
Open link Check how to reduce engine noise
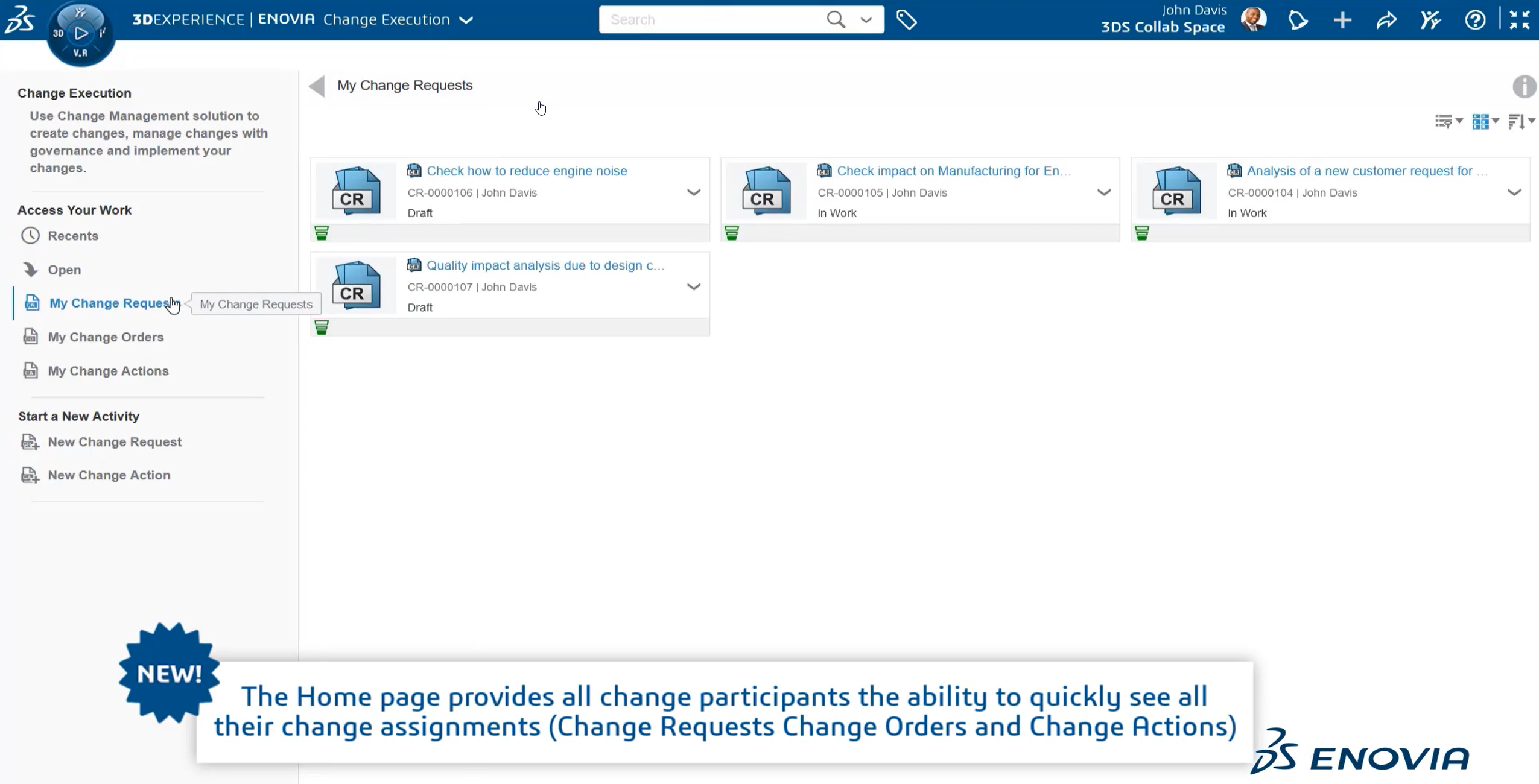click(527, 171)
